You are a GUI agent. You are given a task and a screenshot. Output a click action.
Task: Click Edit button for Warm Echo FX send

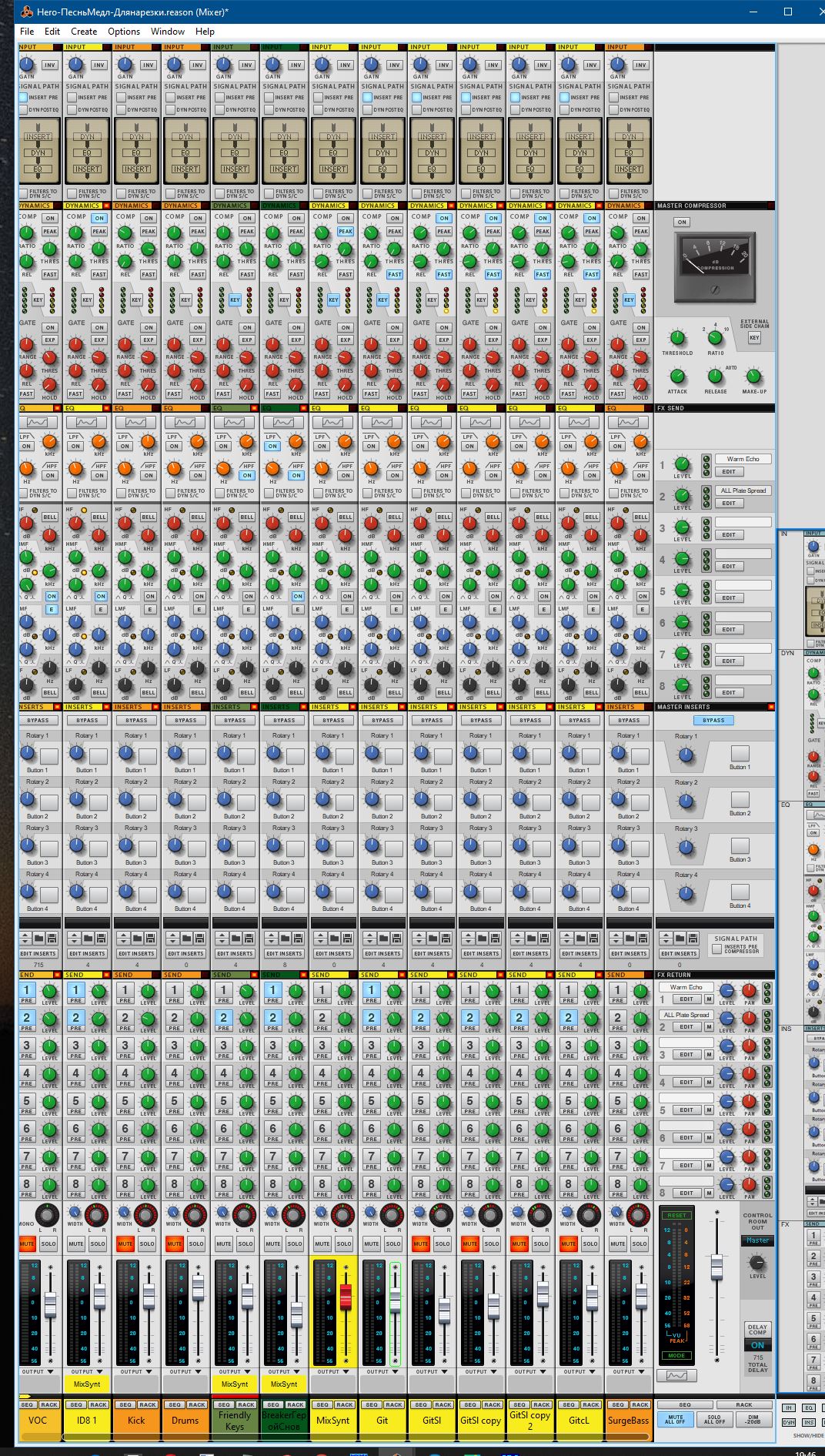(x=728, y=471)
